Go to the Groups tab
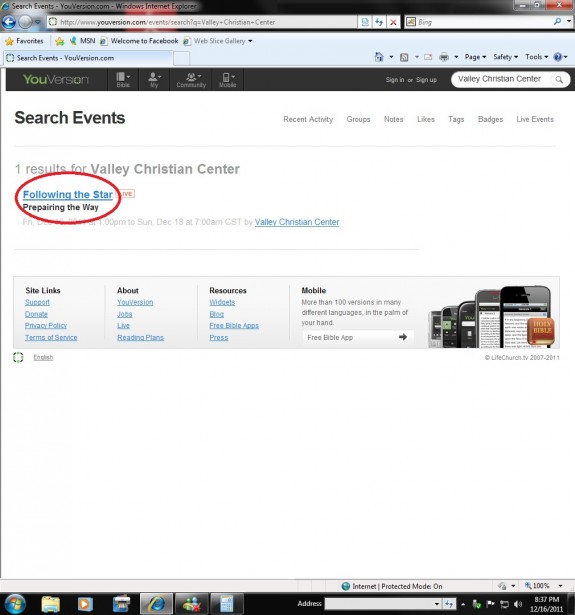575x615 pixels. tap(358, 119)
